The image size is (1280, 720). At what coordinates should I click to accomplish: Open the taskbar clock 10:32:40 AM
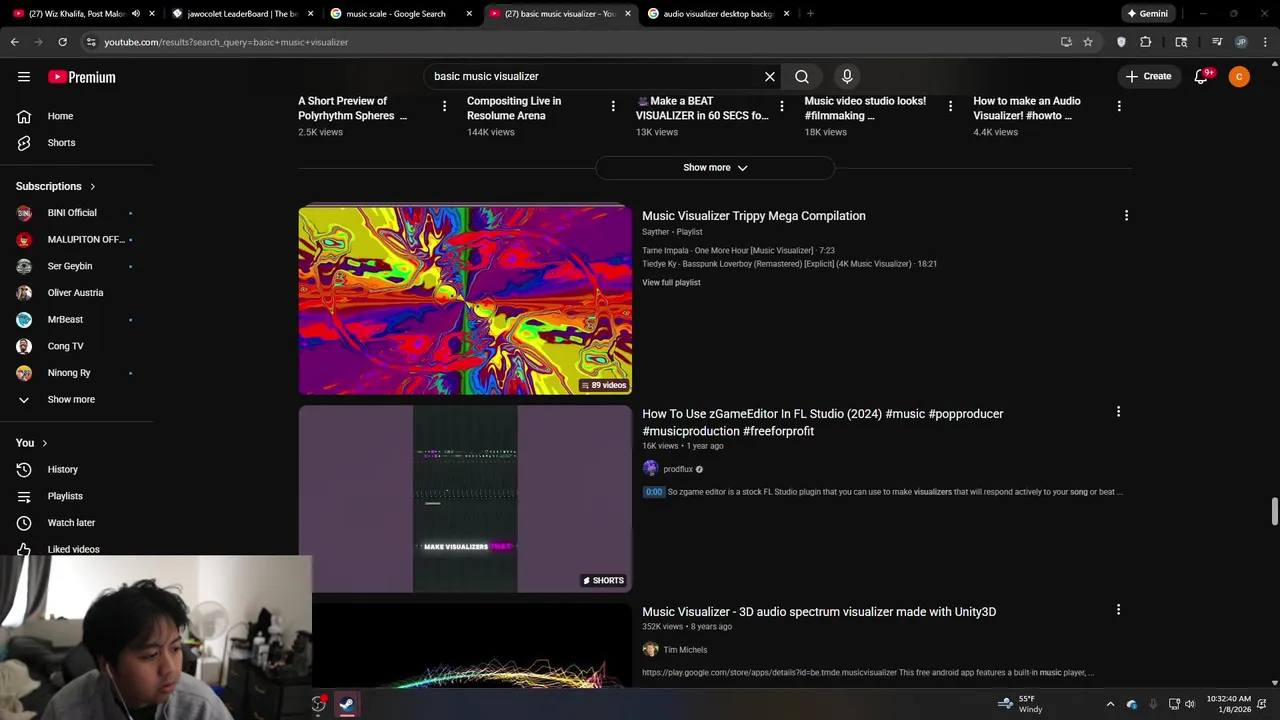(1228, 704)
